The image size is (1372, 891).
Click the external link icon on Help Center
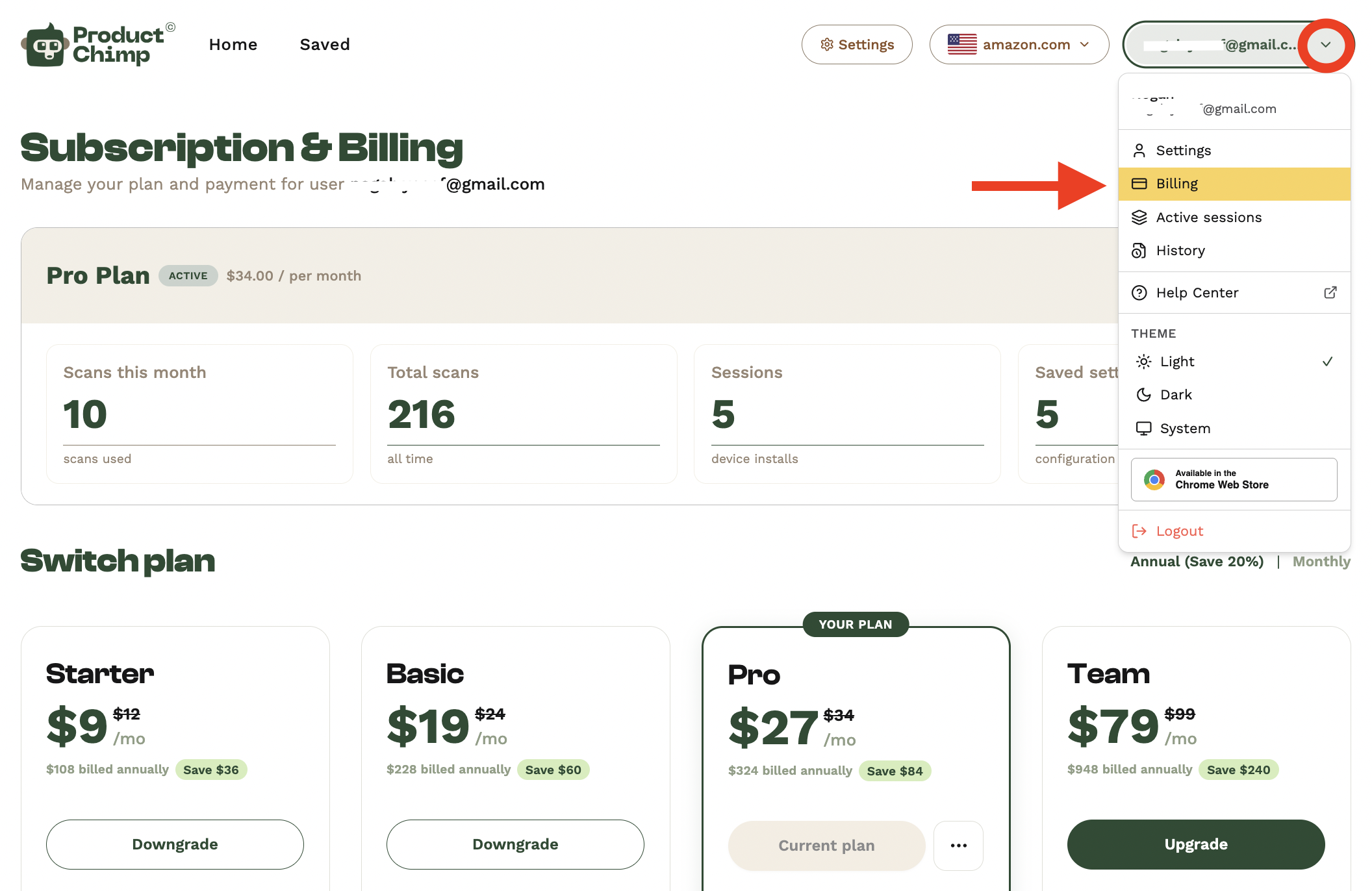pos(1330,293)
